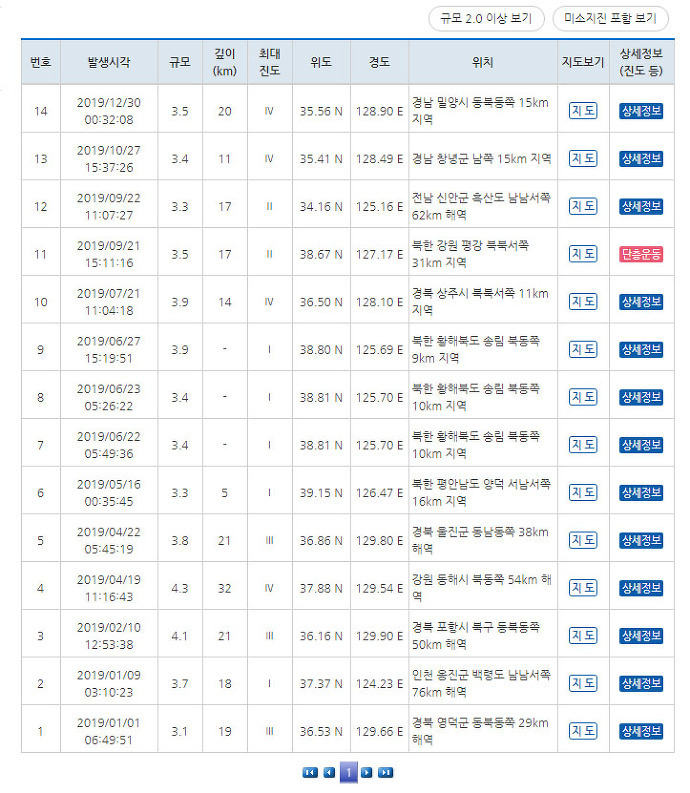This screenshot has height=793, width=690.
Task: Select the 39.15 N latitude cell
Action: pos(321,493)
